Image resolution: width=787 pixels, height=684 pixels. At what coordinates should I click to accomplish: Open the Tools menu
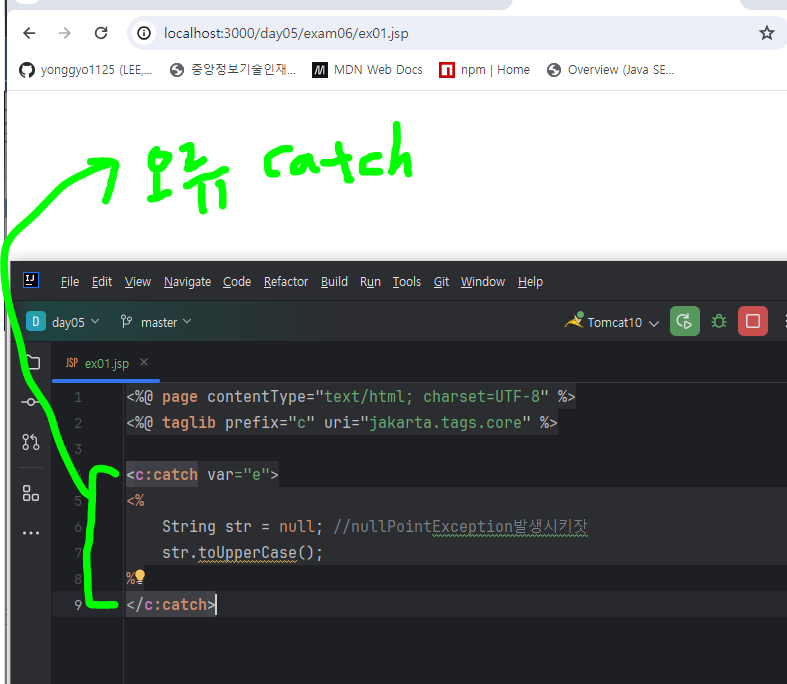pos(407,282)
